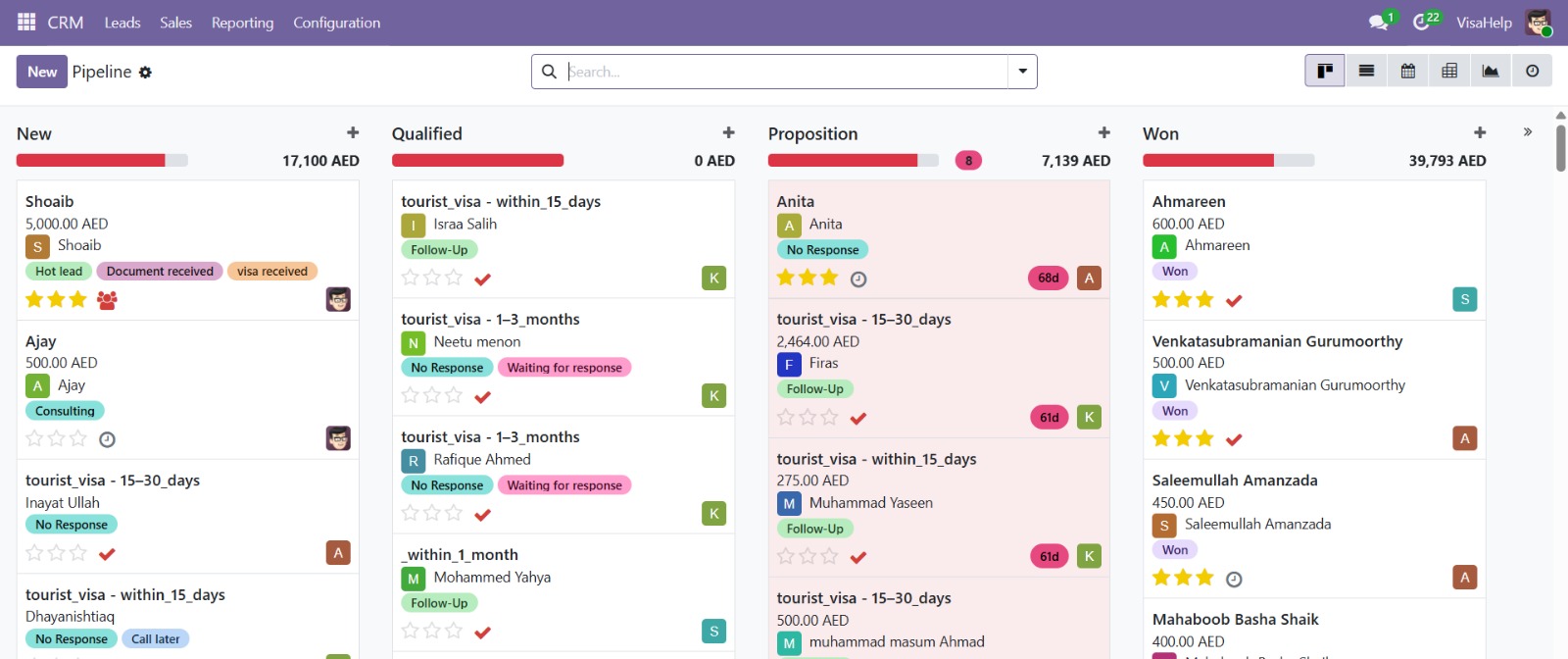1568x659 pixels.
Task: Quick-add a lead in Proposition column
Action: (1104, 132)
